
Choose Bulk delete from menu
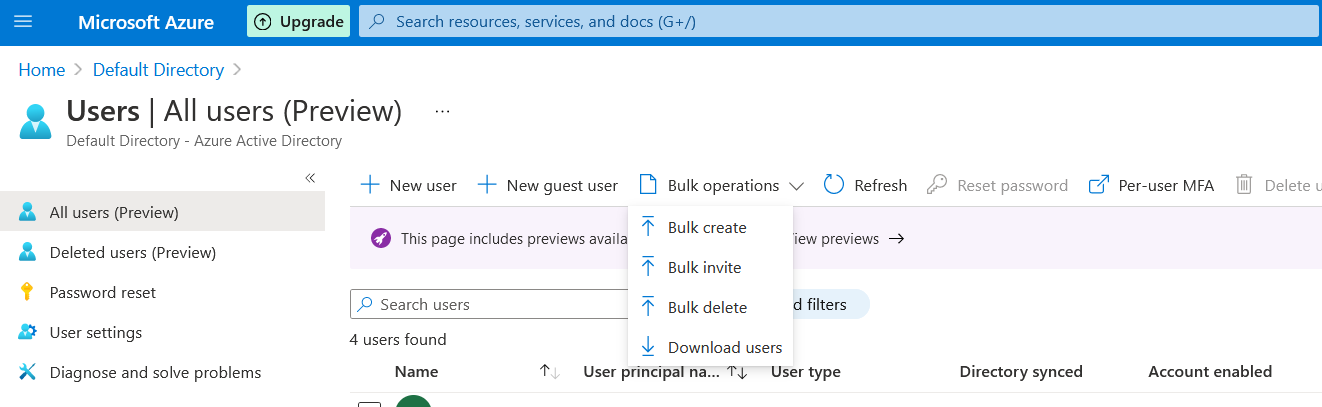point(710,307)
